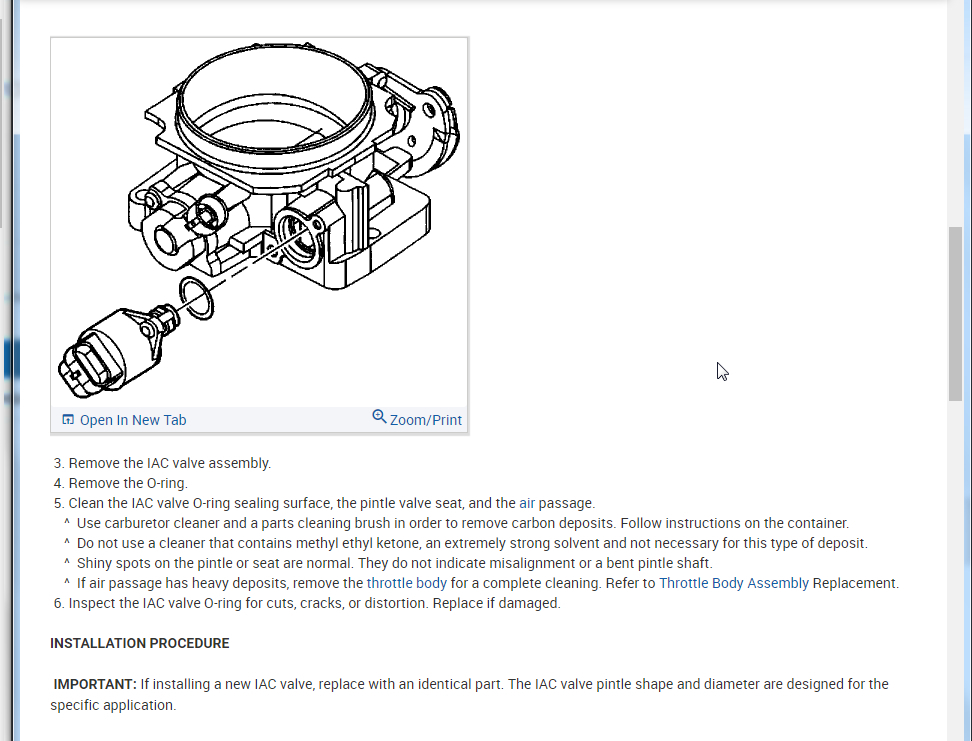The image size is (972, 741).
Task: Click the Open In New Tab link
Action: pyautogui.click(x=133, y=420)
